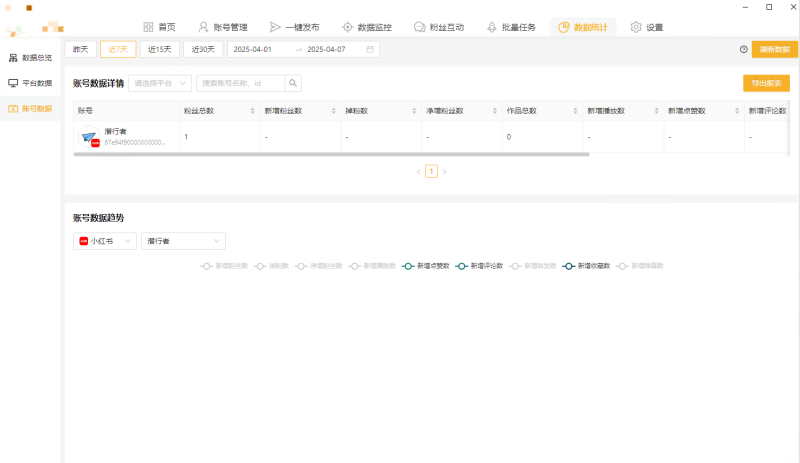Select the 近15天 date range

pos(160,49)
